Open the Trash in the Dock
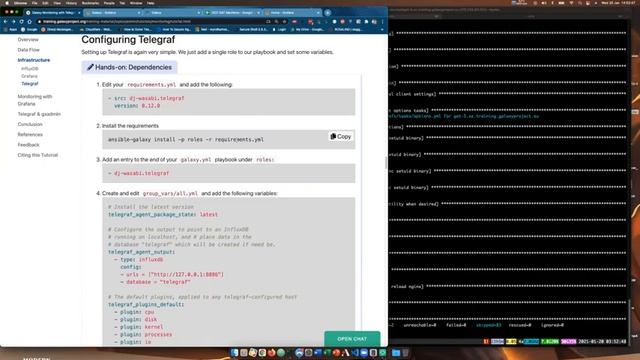 [x=405, y=353]
